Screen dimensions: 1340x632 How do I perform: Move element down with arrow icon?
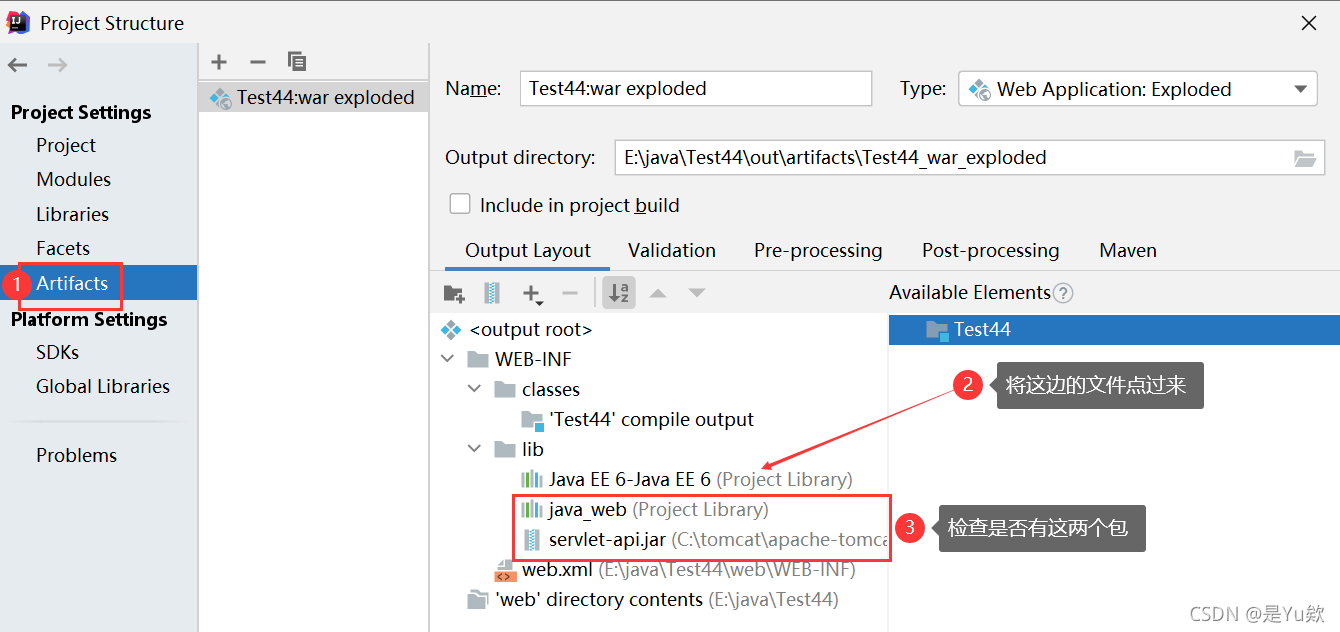click(697, 293)
